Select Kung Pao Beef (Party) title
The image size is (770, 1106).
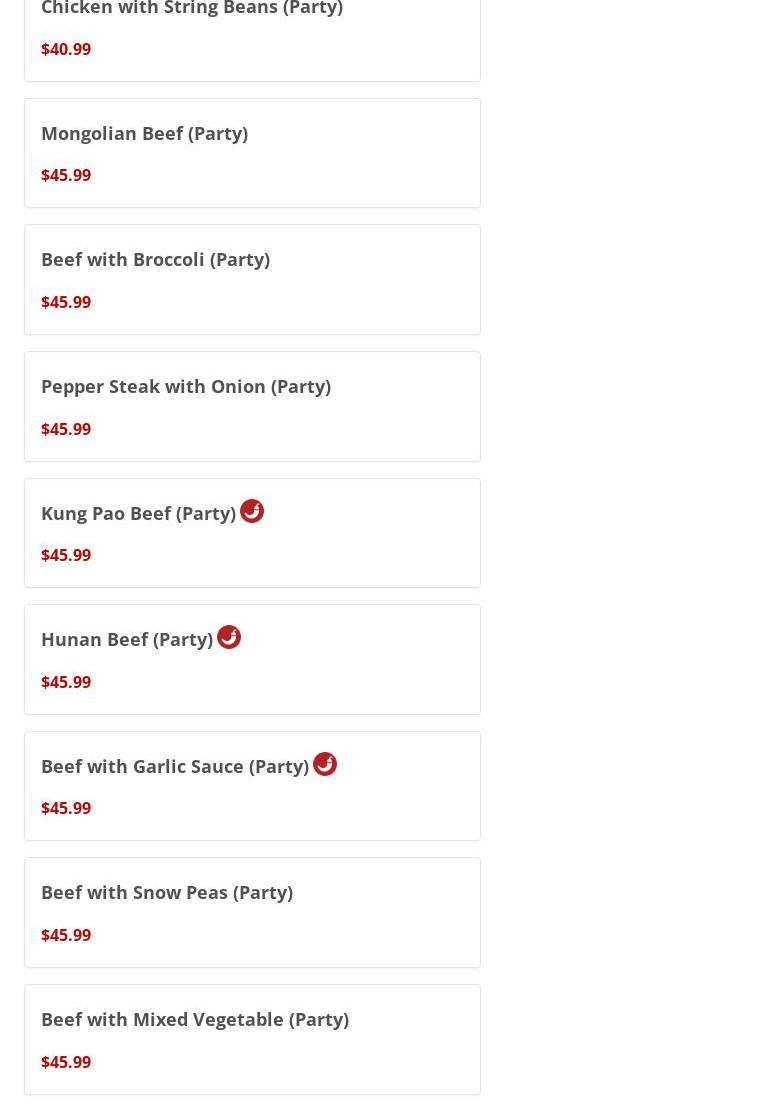(x=138, y=513)
